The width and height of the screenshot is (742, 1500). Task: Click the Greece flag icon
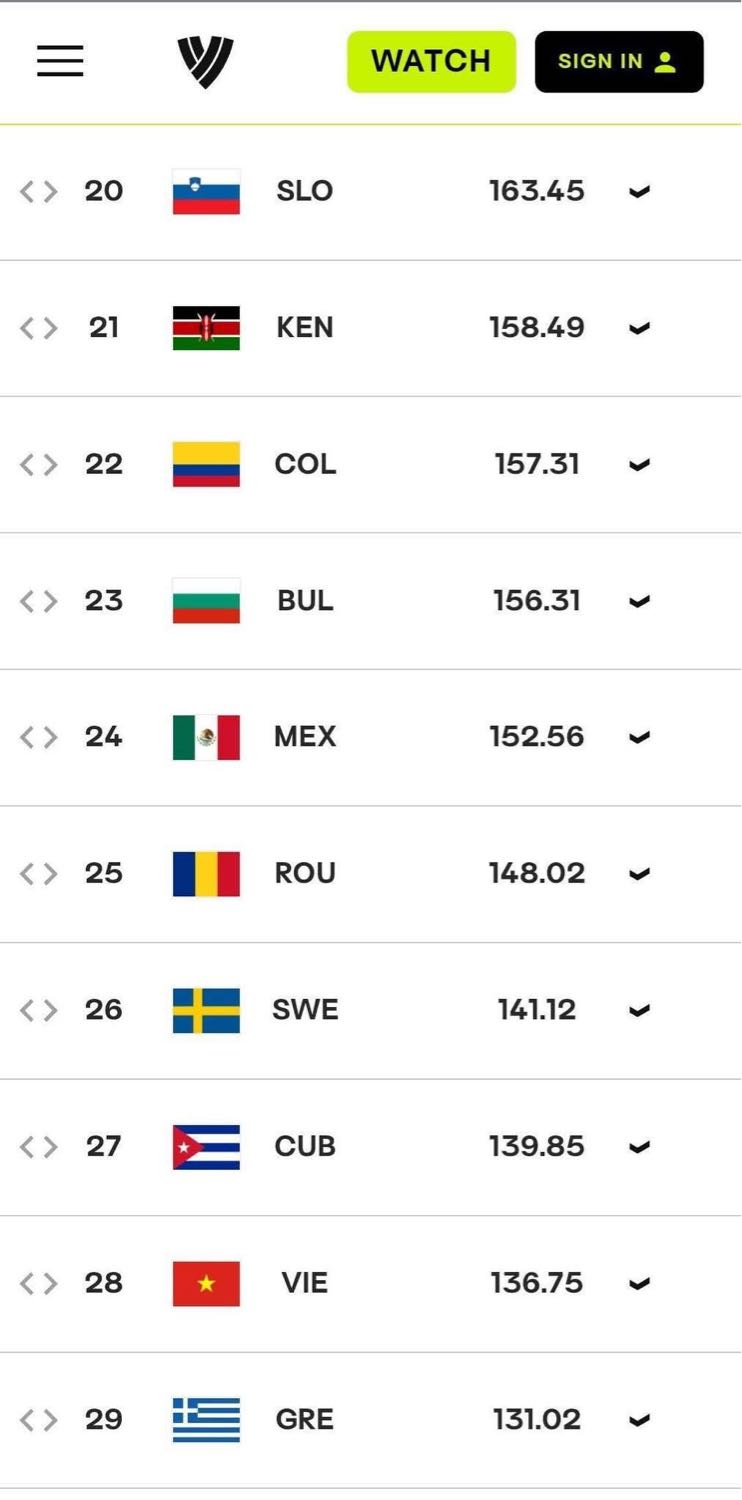pyautogui.click(x=206, y=1420)
